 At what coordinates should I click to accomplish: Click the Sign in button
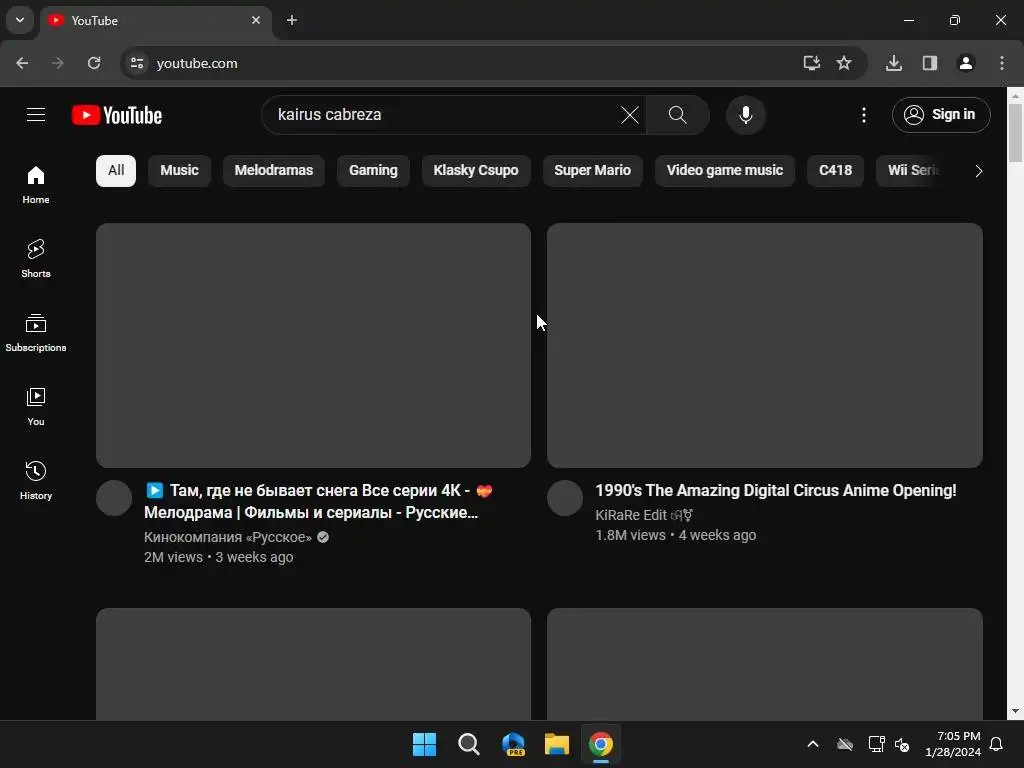click(x=941, y=115)
